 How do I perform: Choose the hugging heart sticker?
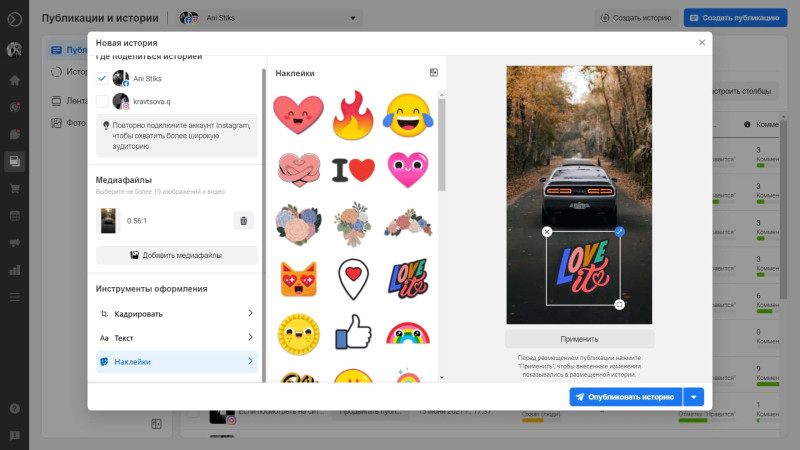click(298, 170)
